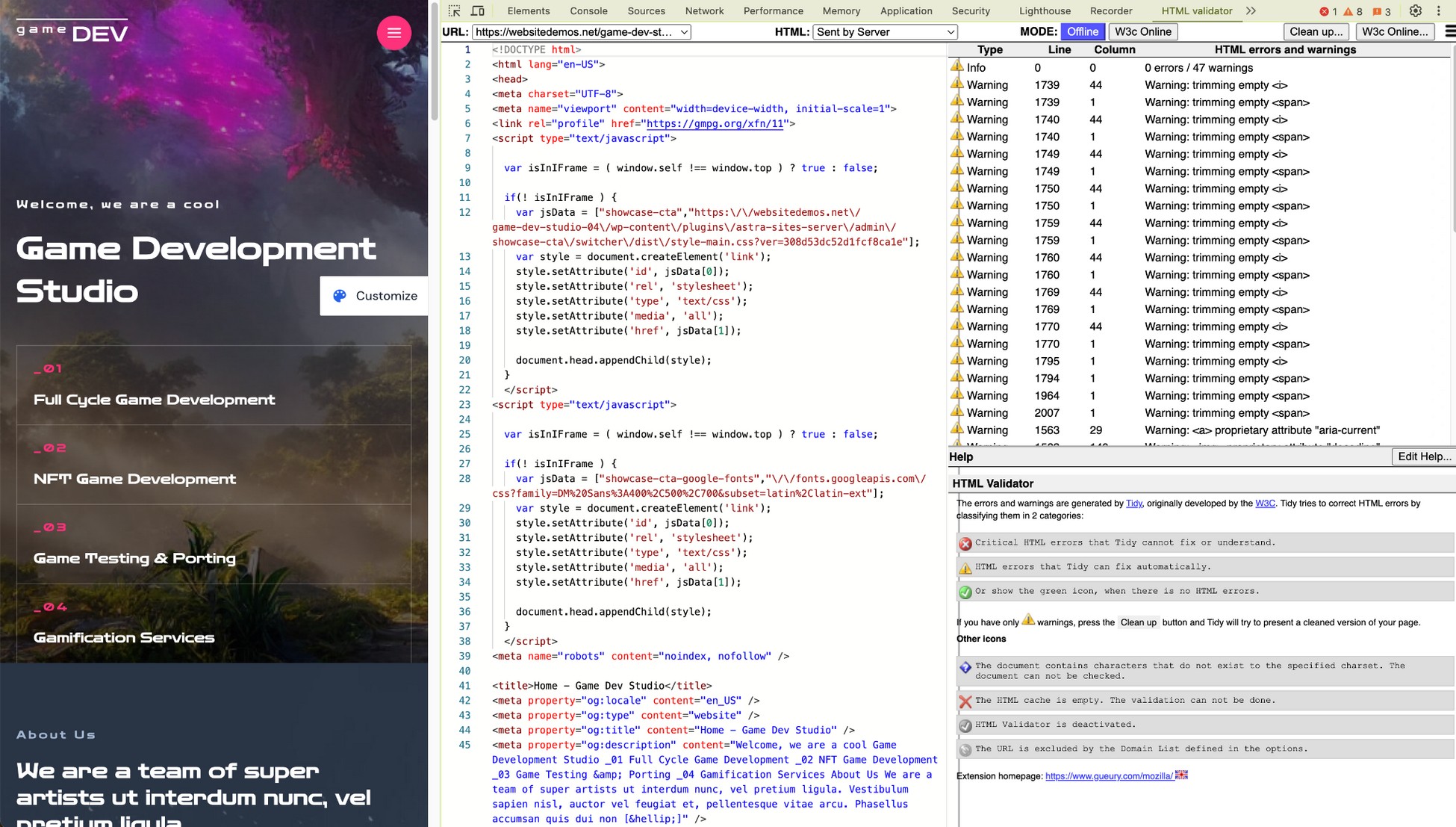This screenshot has width=1456, height=827.
Task: Click the Security panel icon
Action: [x=970, y=10]
